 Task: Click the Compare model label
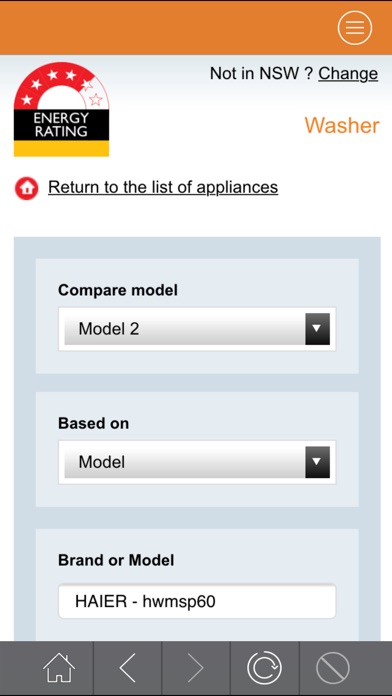click(x=118, y=290)
